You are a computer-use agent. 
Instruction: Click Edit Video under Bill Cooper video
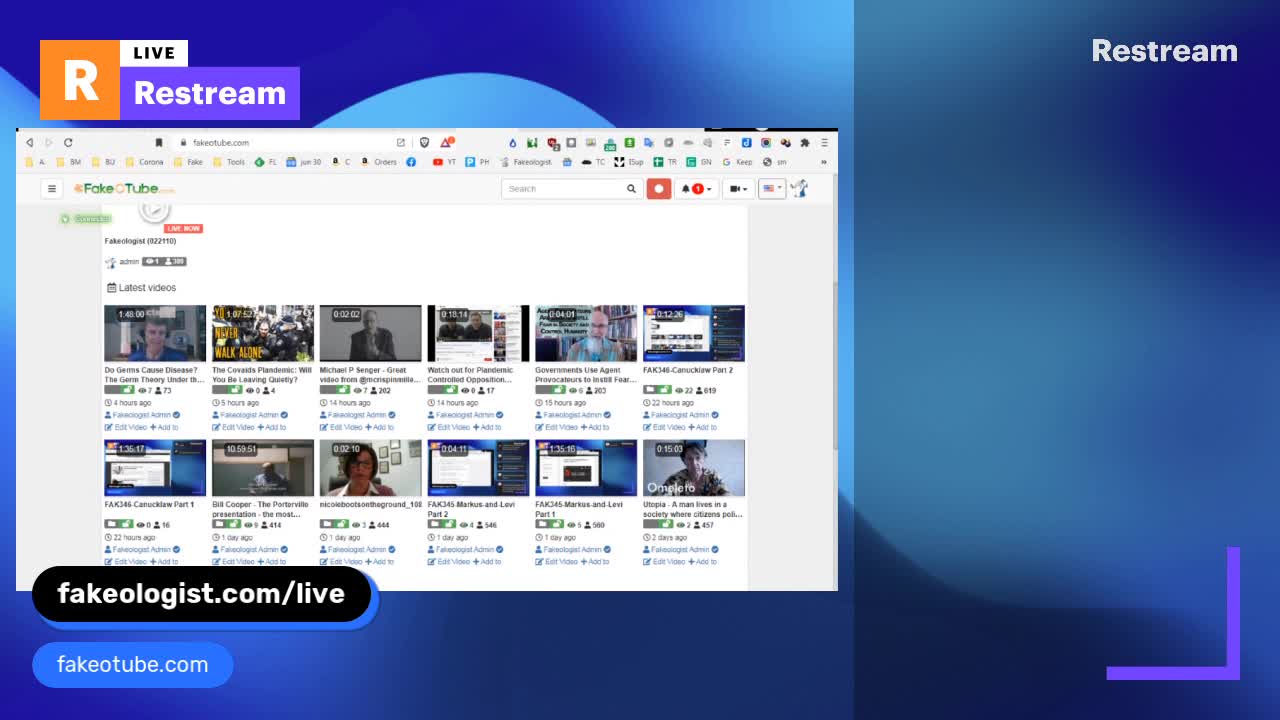(x=235, y=562)
